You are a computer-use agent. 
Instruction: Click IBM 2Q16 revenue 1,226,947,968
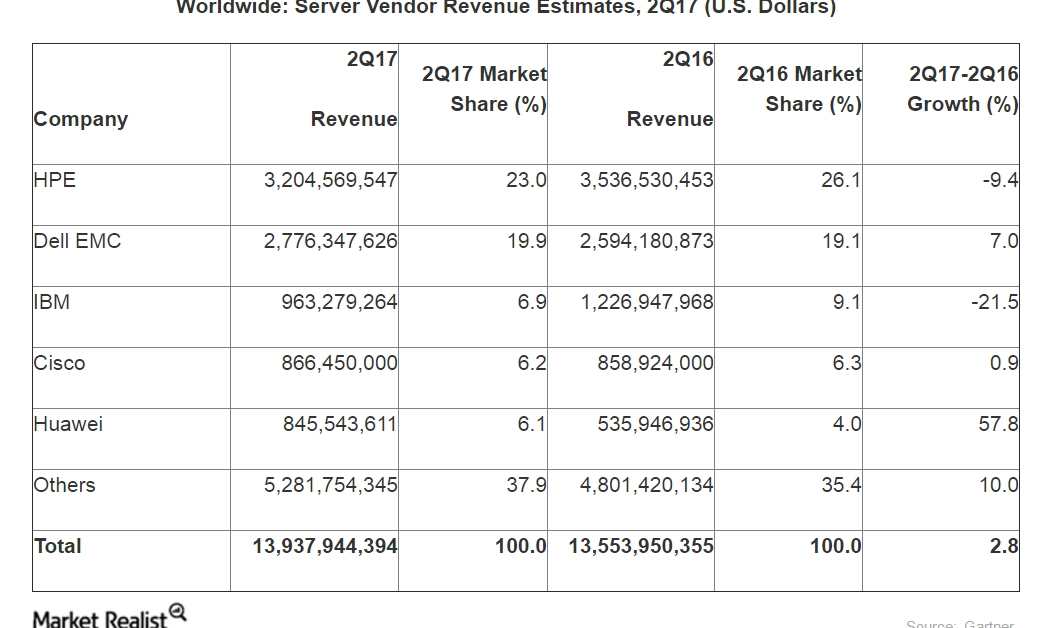click(x=647, y=302)
